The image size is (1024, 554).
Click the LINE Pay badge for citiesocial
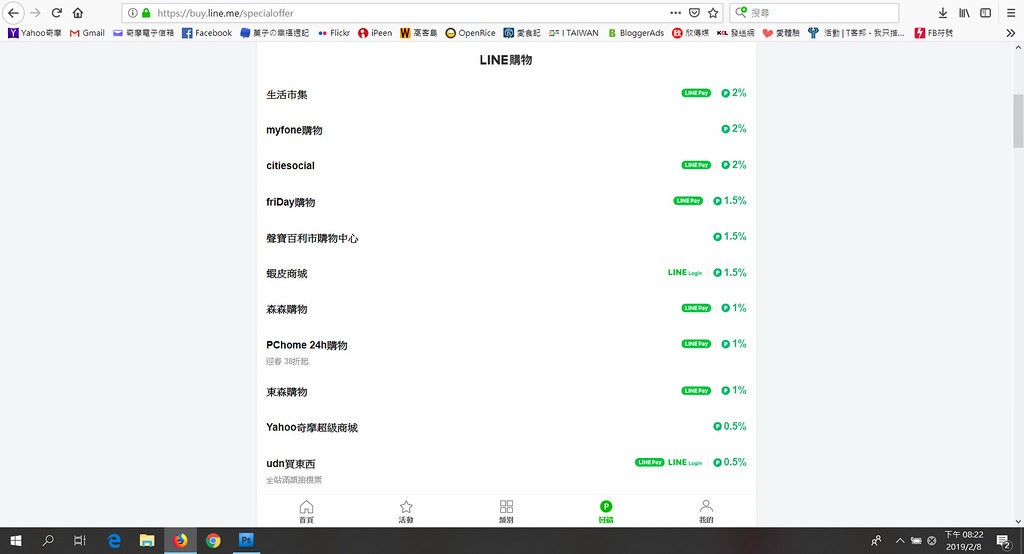(696, 165)
